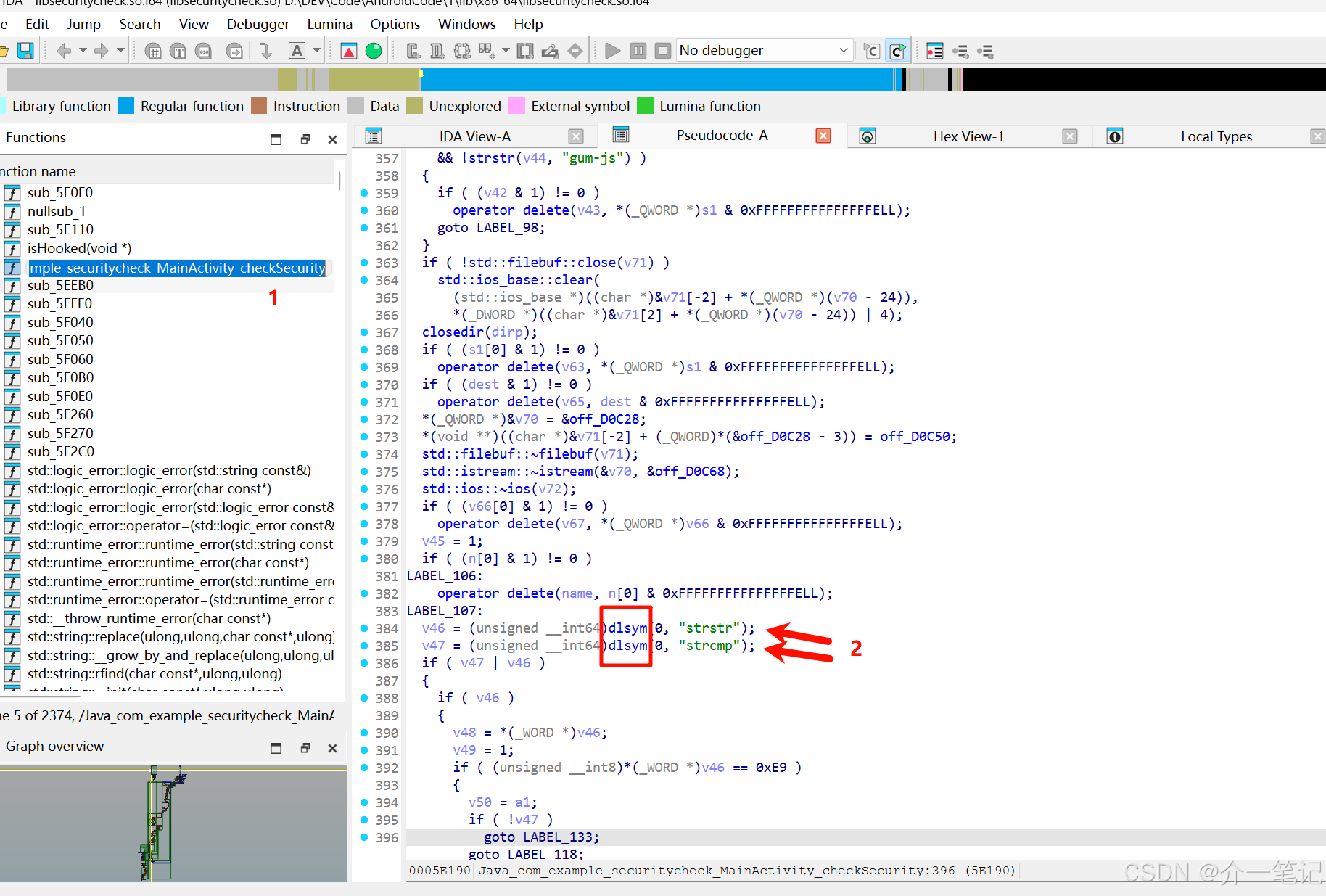
Task: Click the curly braces struct icon
Action: coord(462,51)
